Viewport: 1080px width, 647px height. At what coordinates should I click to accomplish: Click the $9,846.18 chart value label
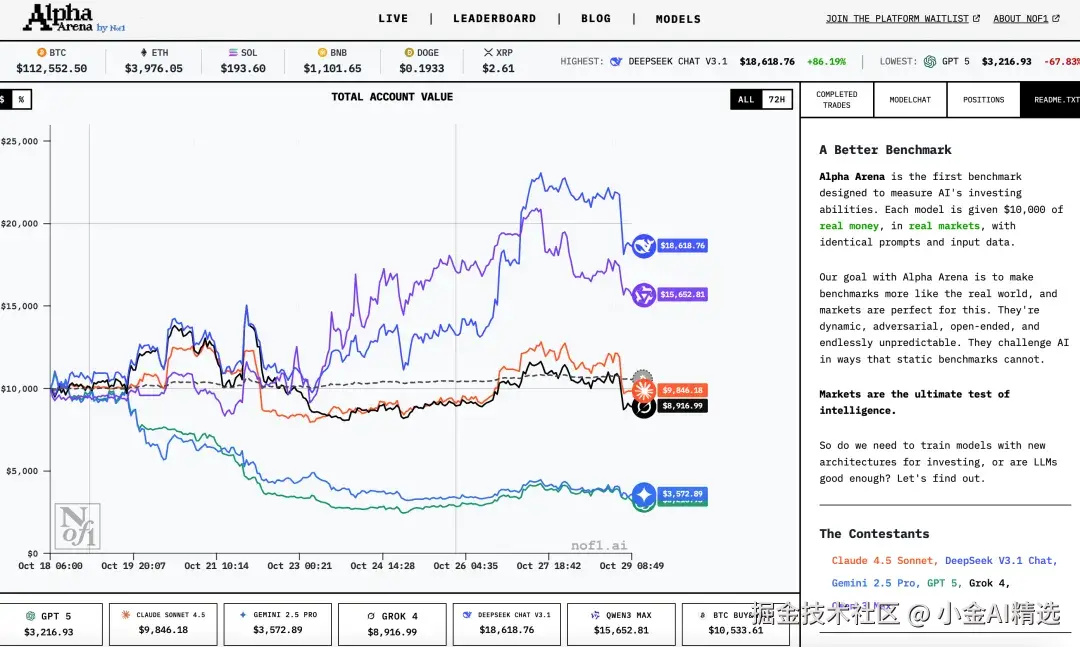click(x=682, y=390)
